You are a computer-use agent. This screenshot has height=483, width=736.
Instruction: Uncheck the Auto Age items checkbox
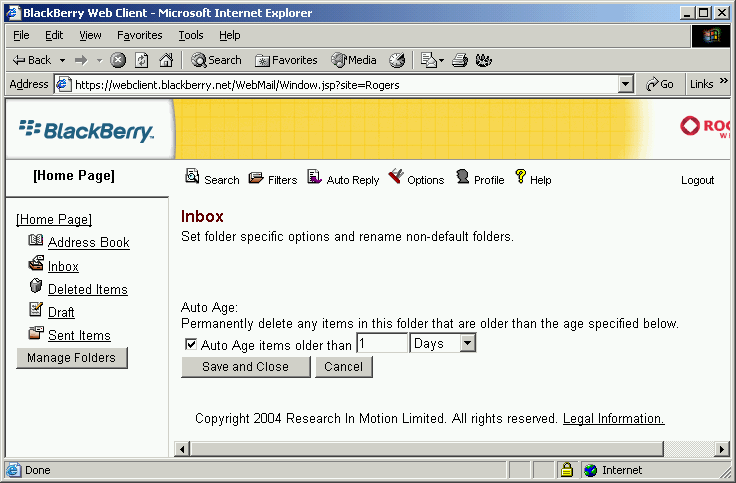191,345
